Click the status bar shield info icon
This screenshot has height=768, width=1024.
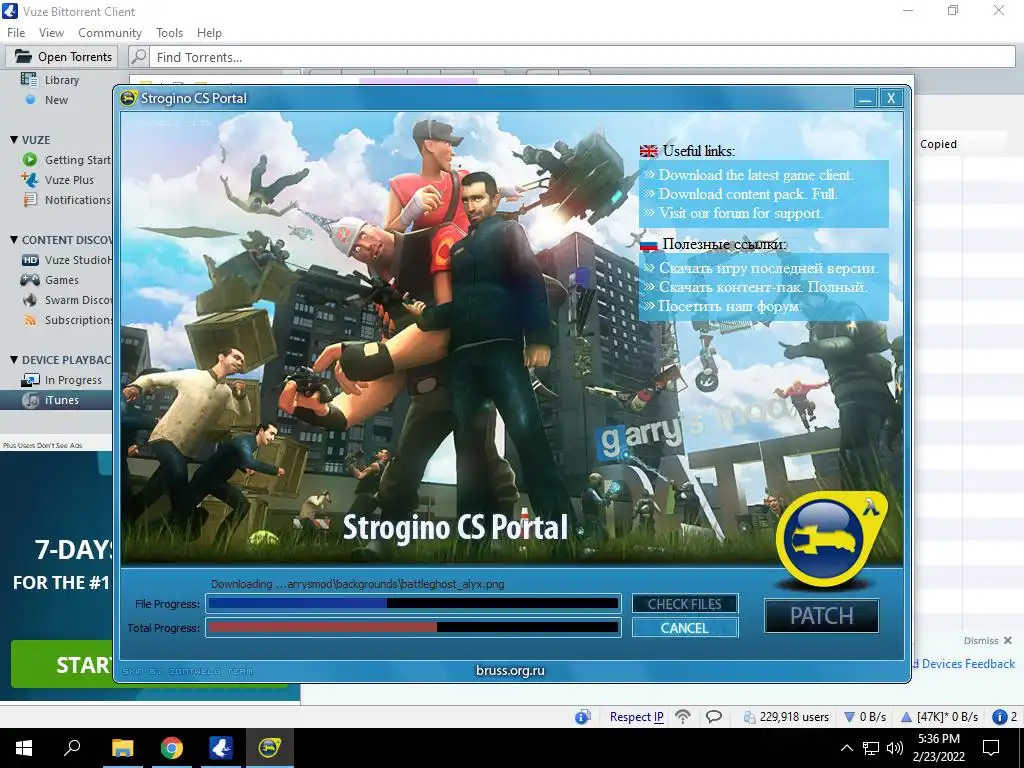click(583, 717)
